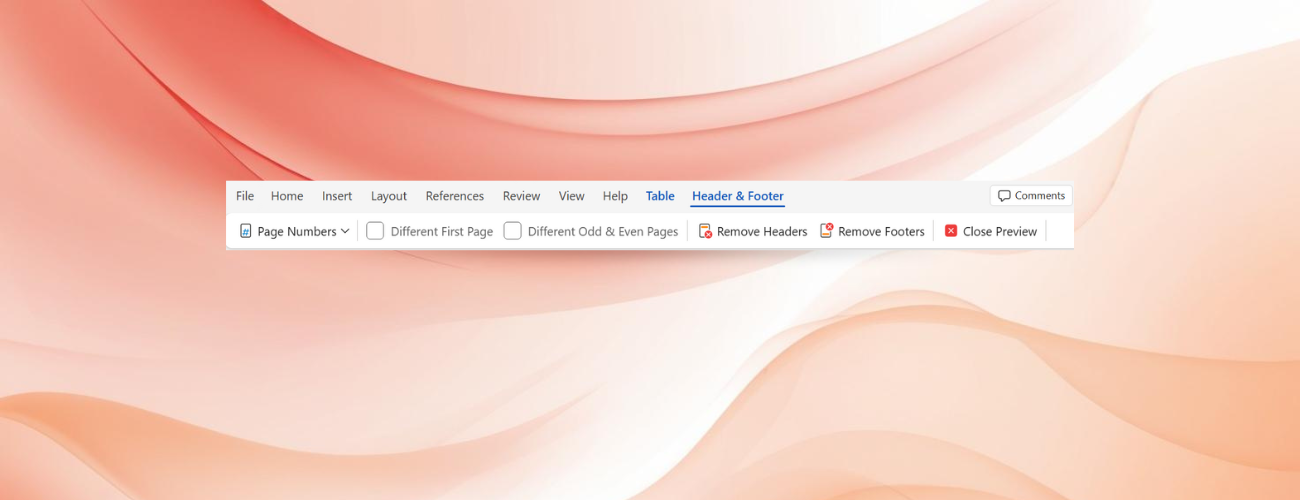Screen dimensions: 1300x500
Task: Expand the Page Numbers dropdown arrow
Action: click(x=345, y=231)
